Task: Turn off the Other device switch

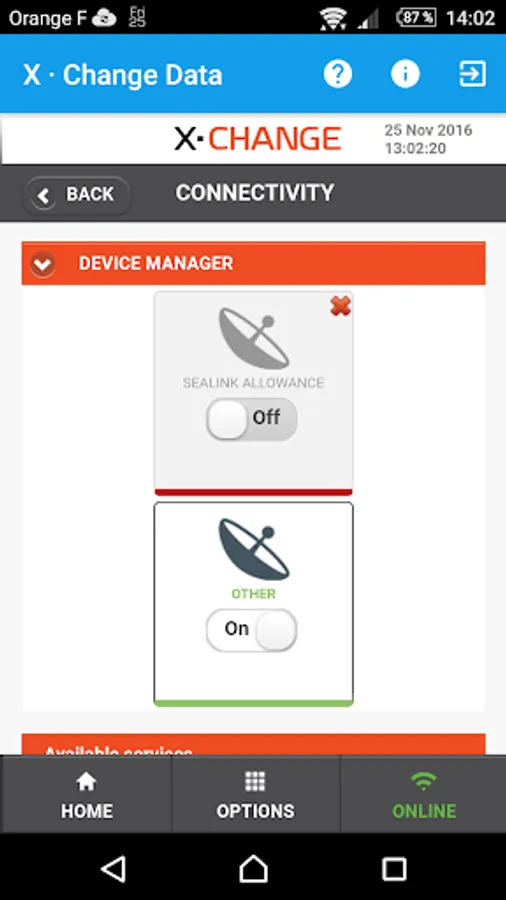Action: coord(252,630)
